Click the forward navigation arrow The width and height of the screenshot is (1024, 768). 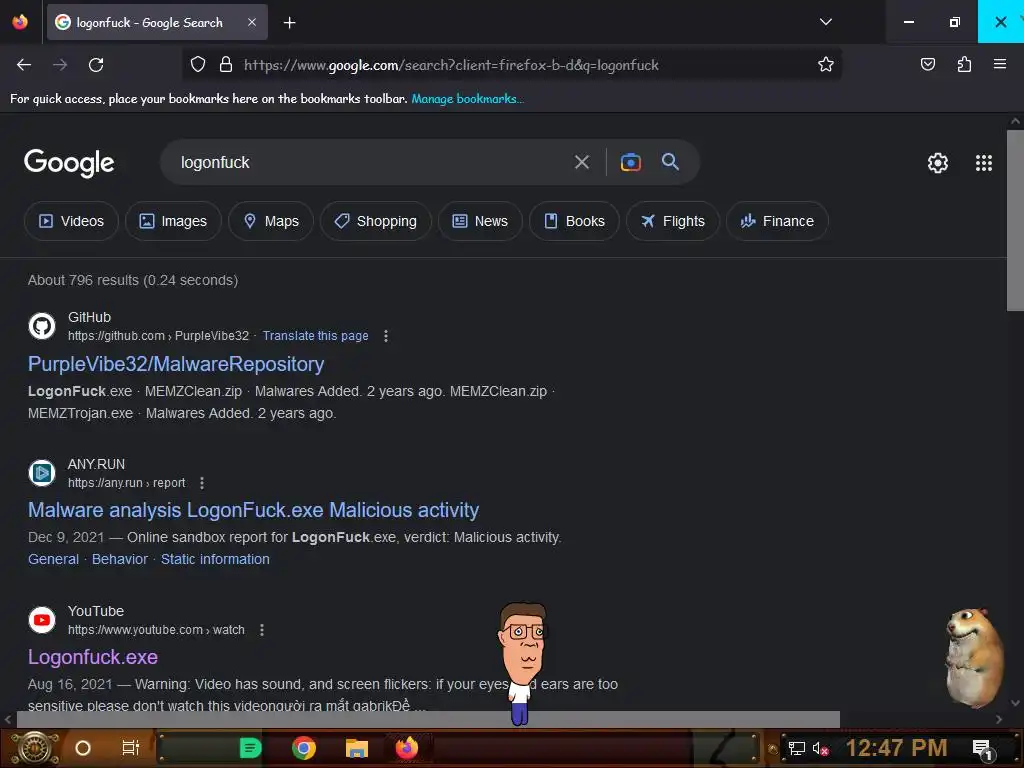pos(60,65)
